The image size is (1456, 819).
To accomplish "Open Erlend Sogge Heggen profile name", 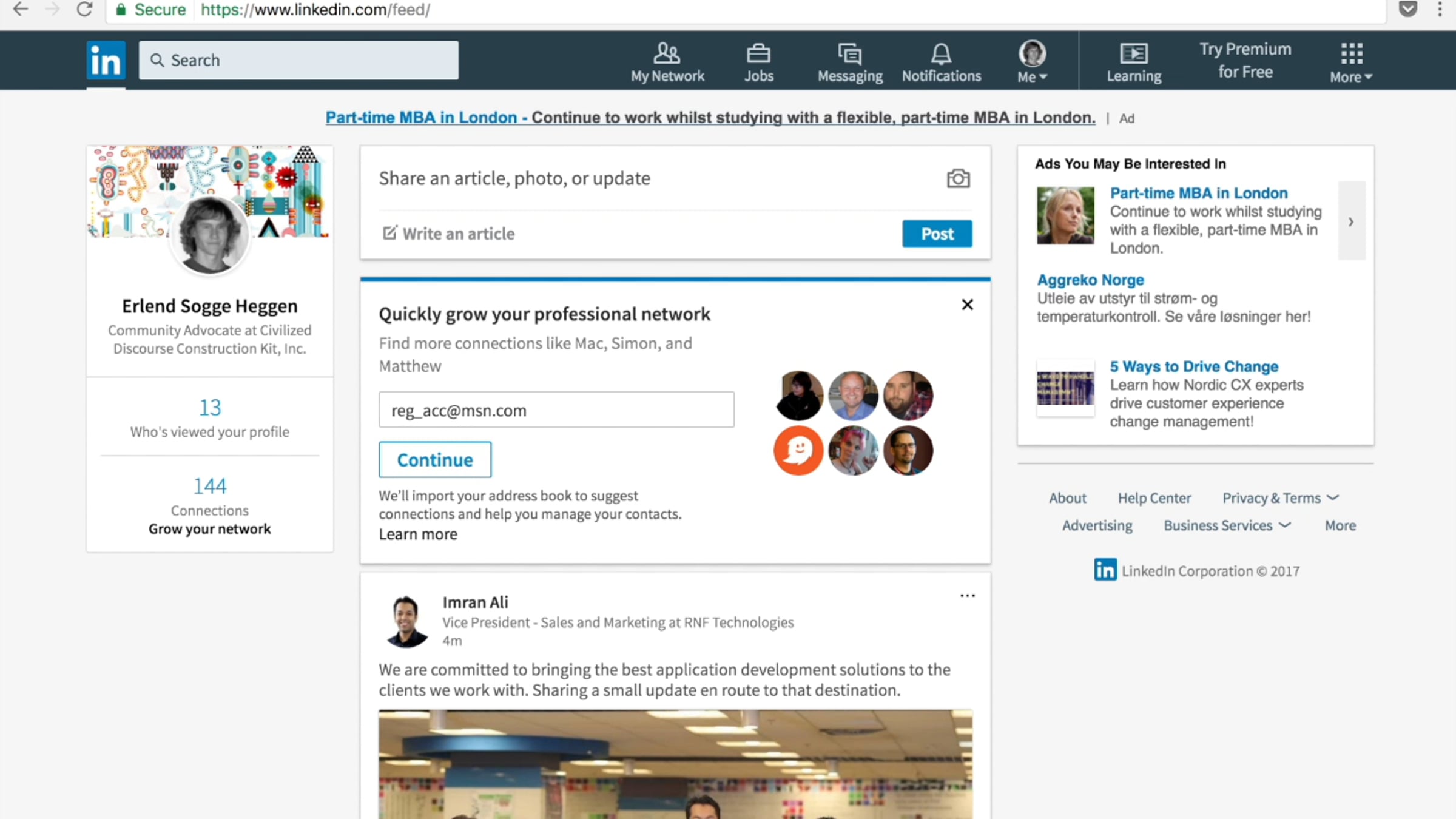I will point(210,306).
